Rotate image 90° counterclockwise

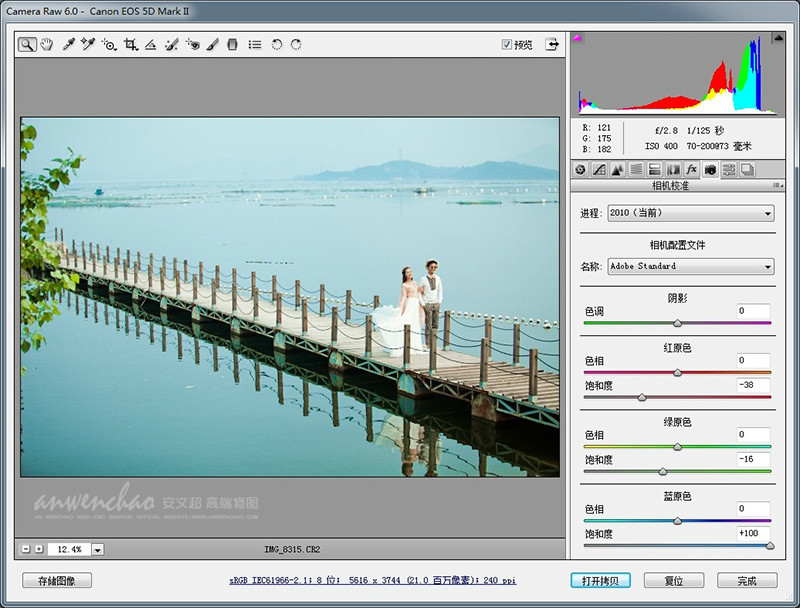click(x=277, y=45)
